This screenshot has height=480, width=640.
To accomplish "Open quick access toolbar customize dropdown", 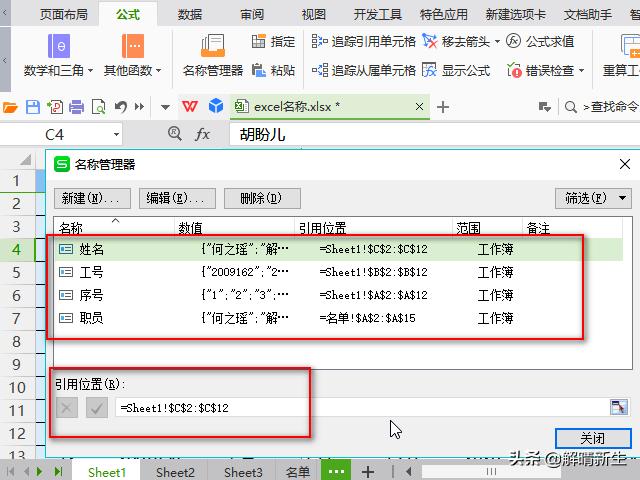I will 165,107.
